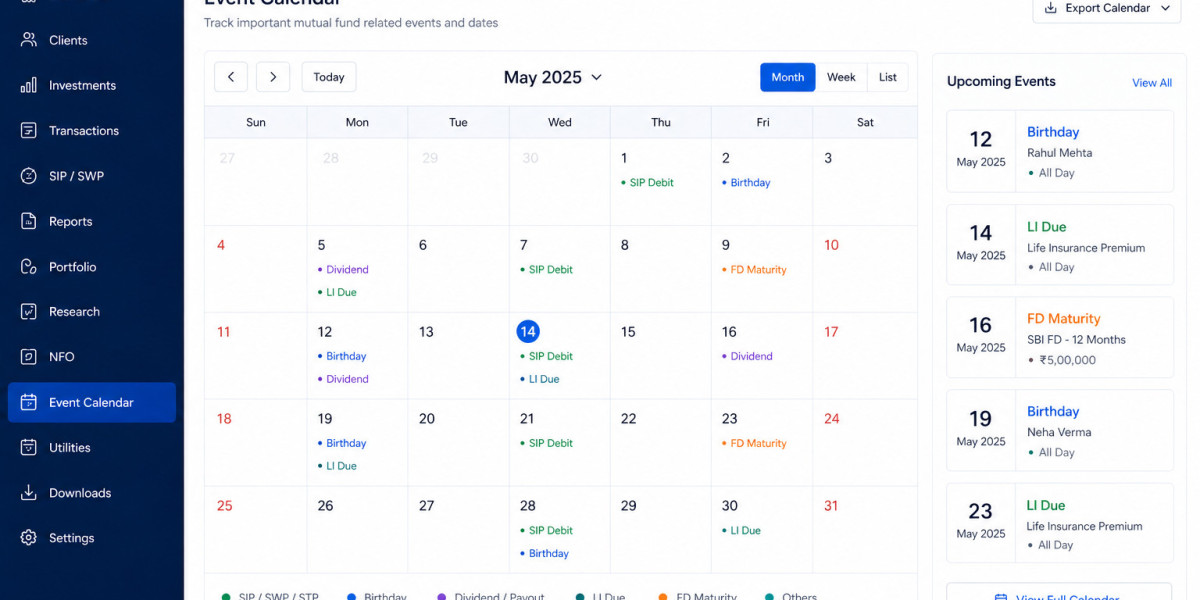Screen dimensions: 1200x600
Task: Select the Month view toggle
Action: 788,77
